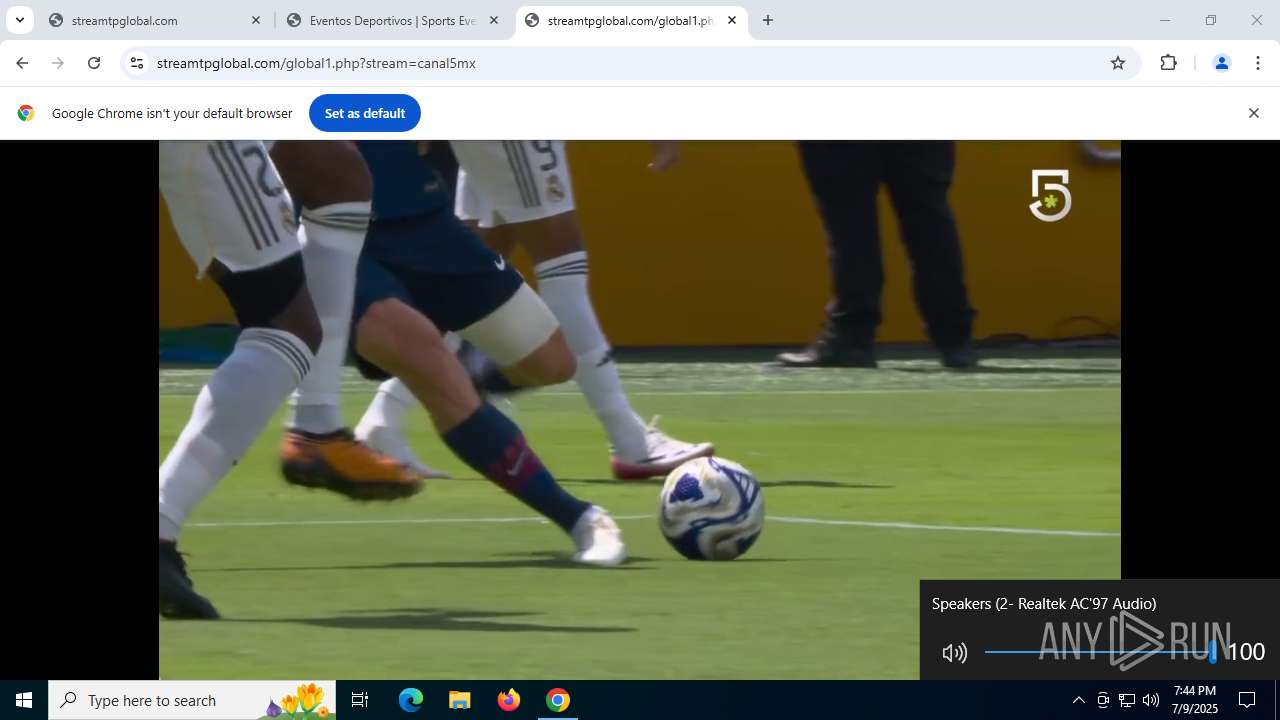The width and height of the screenshot is (1280, 720).
Task: Open the Windows Start menu
Action: pos(24,700)
